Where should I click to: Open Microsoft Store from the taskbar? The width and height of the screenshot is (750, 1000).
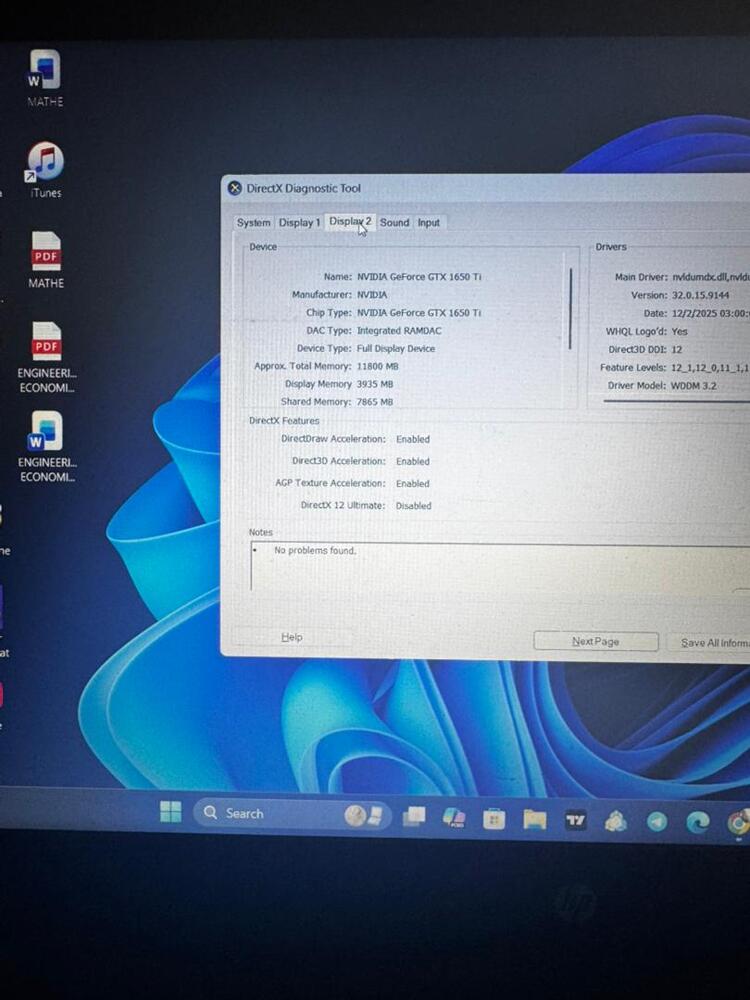pyautogui.click(x=494, y=820)
